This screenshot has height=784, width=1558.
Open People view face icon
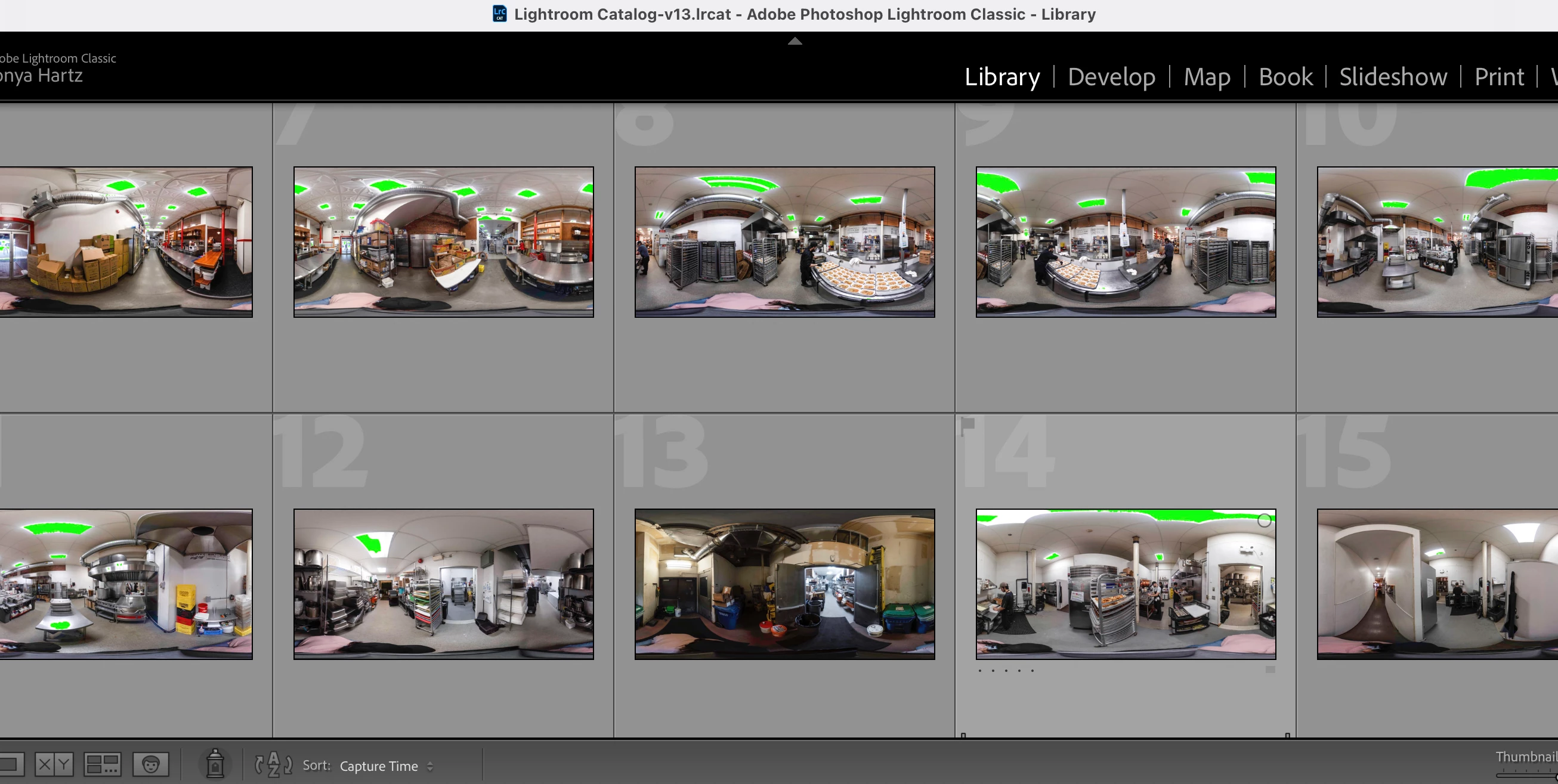point(150,764)
